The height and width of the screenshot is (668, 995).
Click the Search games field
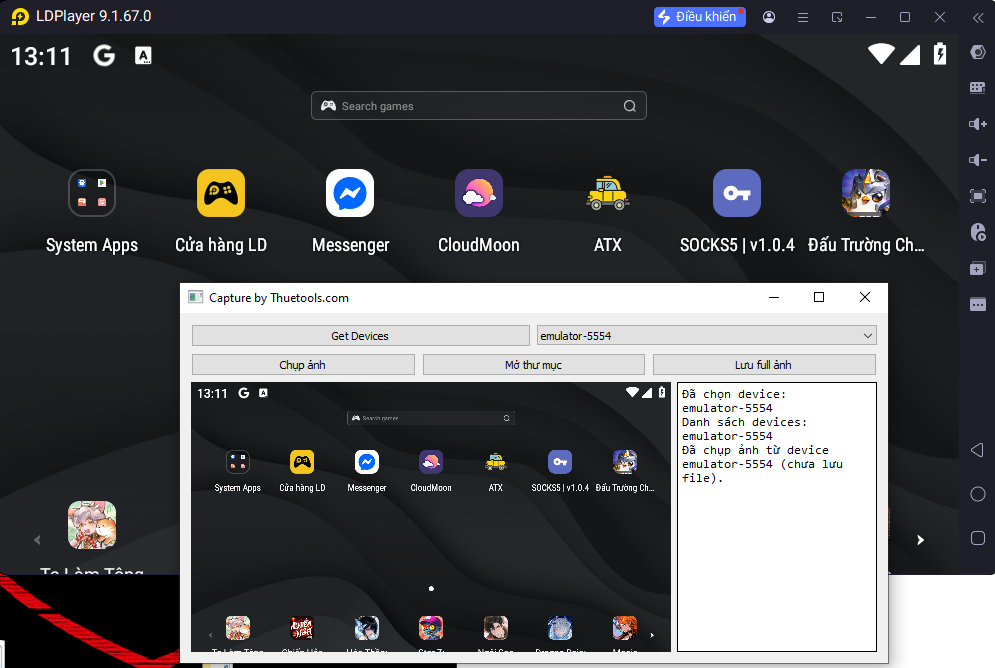478,106
